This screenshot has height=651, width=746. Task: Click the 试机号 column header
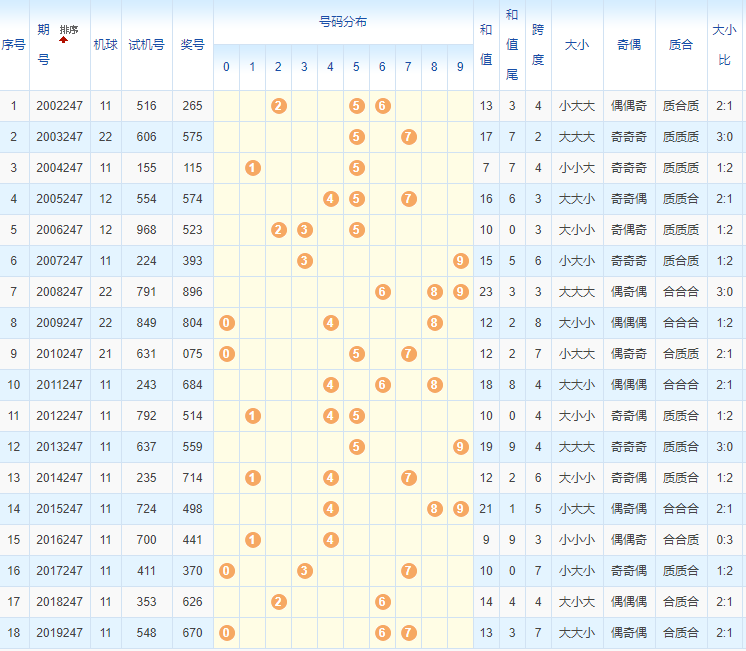pyautogui.click(x=147, y=45)
